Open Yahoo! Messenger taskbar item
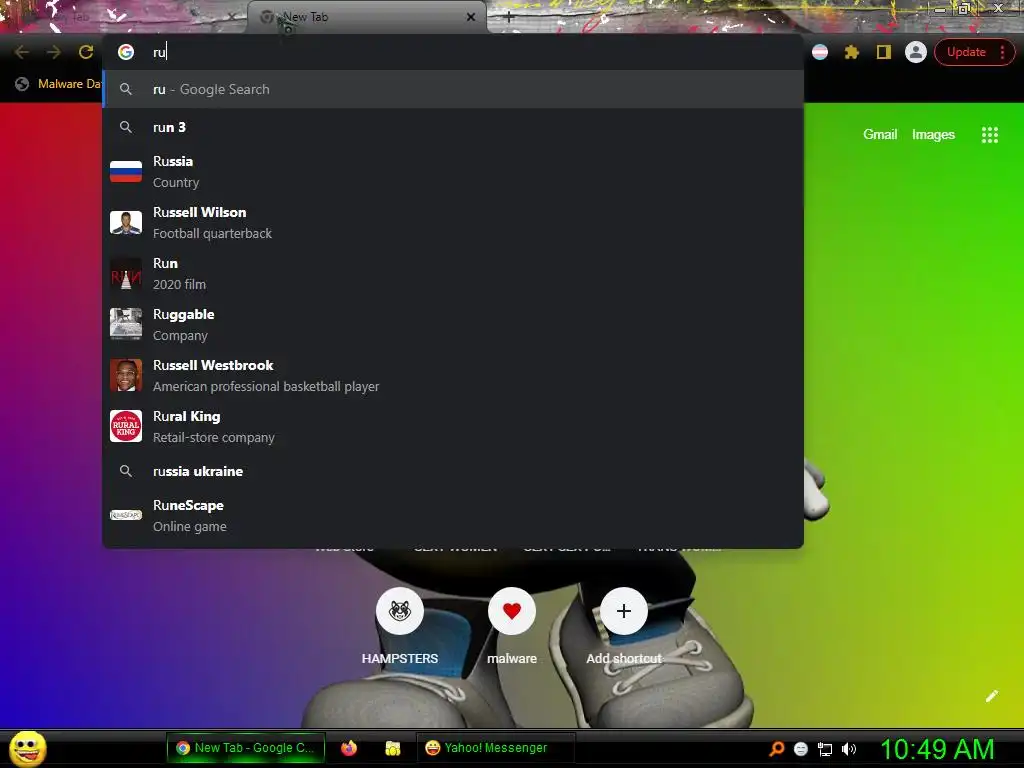This screenshot has width=1024, height=768. point(495,748)
